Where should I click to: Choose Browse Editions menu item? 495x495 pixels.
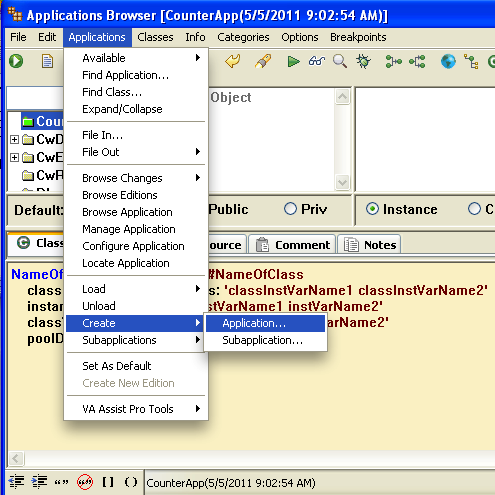click(136, 195)
